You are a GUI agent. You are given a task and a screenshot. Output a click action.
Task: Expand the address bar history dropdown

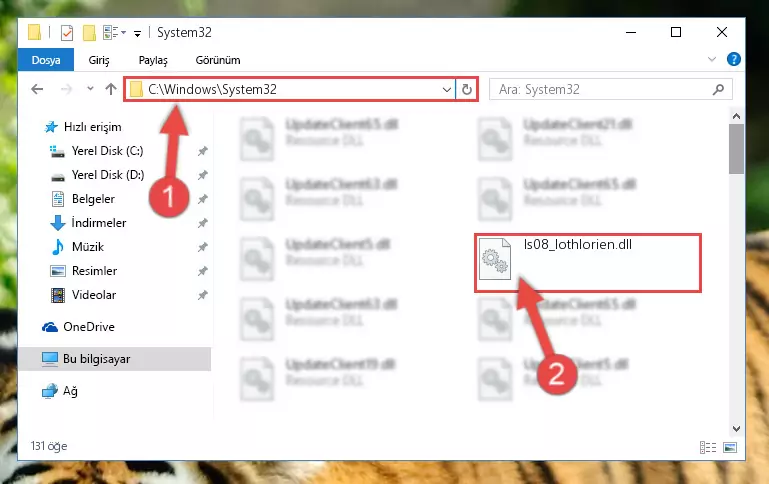click(x=446, y=89)
